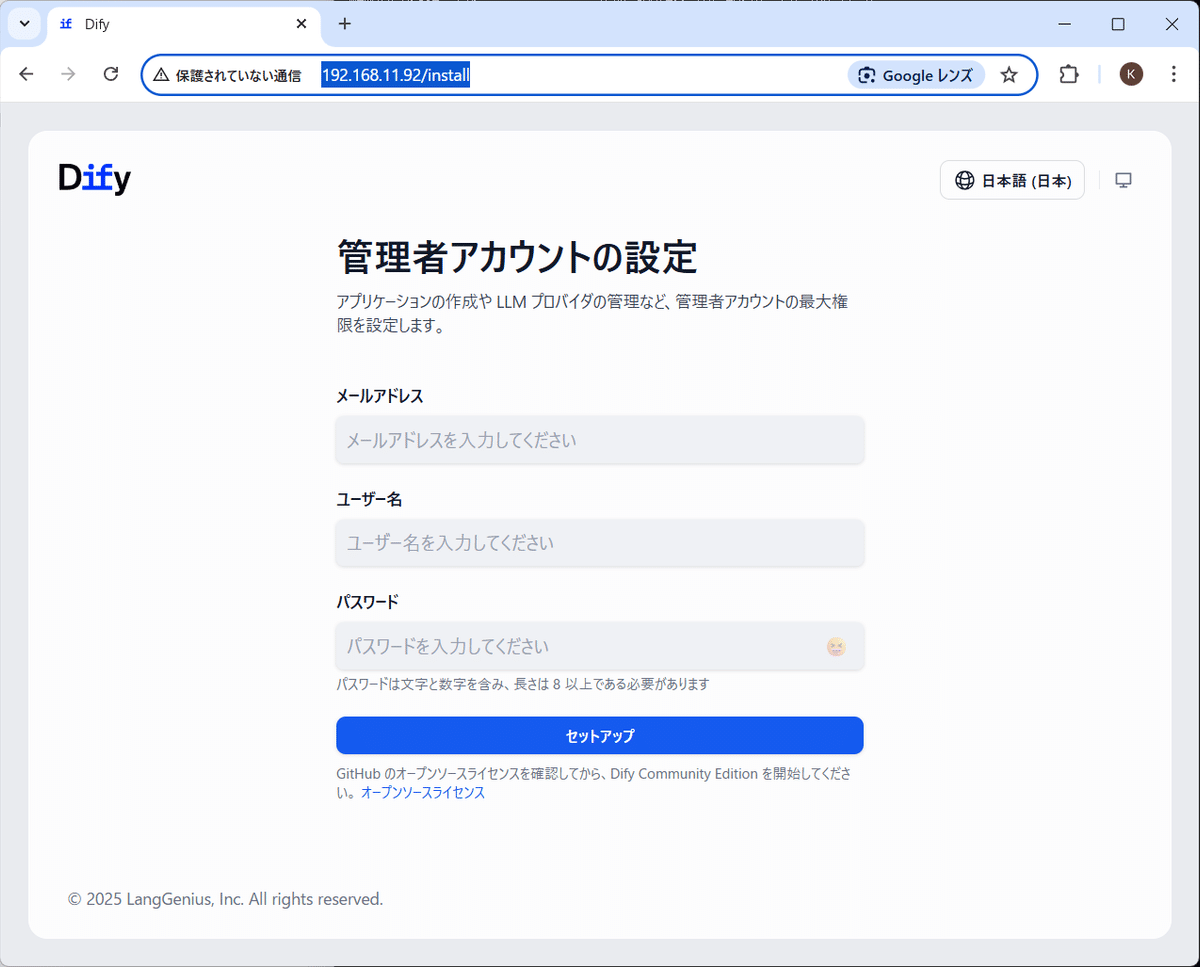The height and width of the screenshot is (967, 1200).
Task: Open a new browser tab
Action: [x=345, y=24]
